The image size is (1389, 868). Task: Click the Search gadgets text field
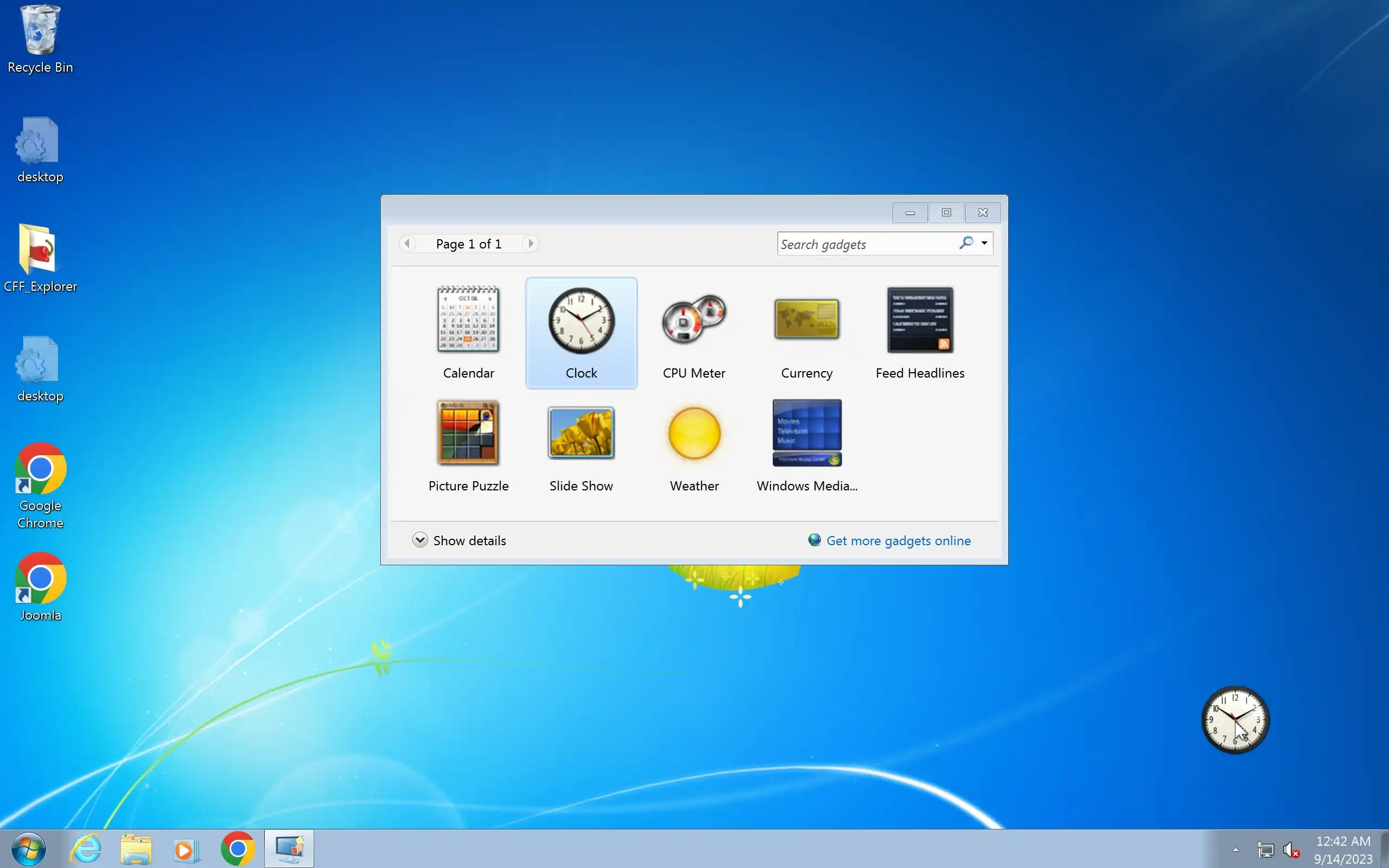point(865,244)
